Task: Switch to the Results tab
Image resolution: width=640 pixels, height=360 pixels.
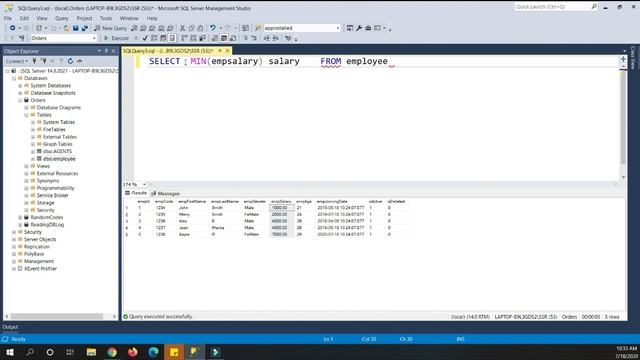Action: coord(136,193)
